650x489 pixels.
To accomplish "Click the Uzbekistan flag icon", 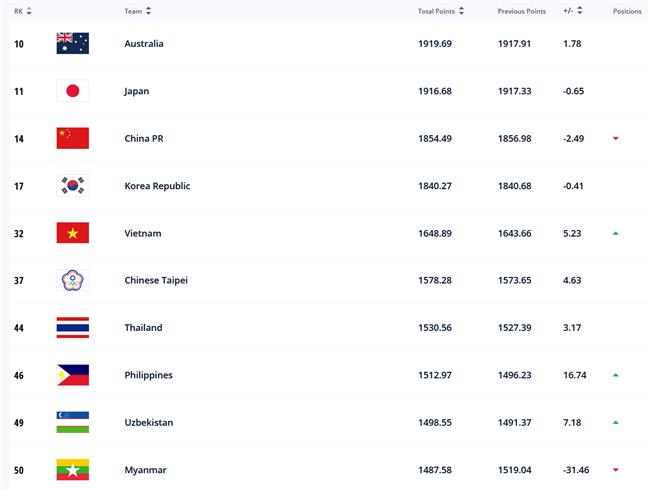I will [72, 422].
